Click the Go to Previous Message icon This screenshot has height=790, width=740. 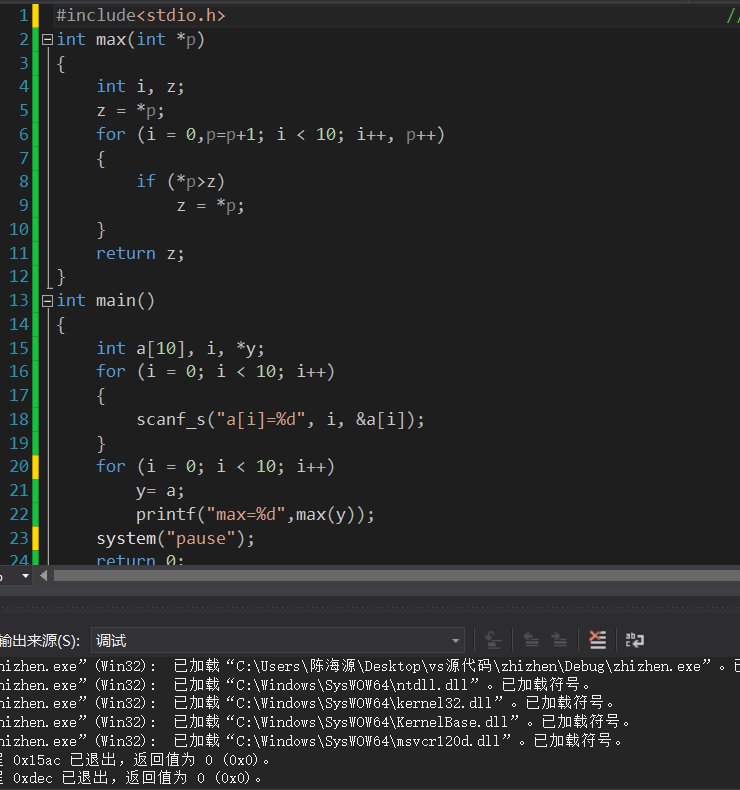(531, 640)
